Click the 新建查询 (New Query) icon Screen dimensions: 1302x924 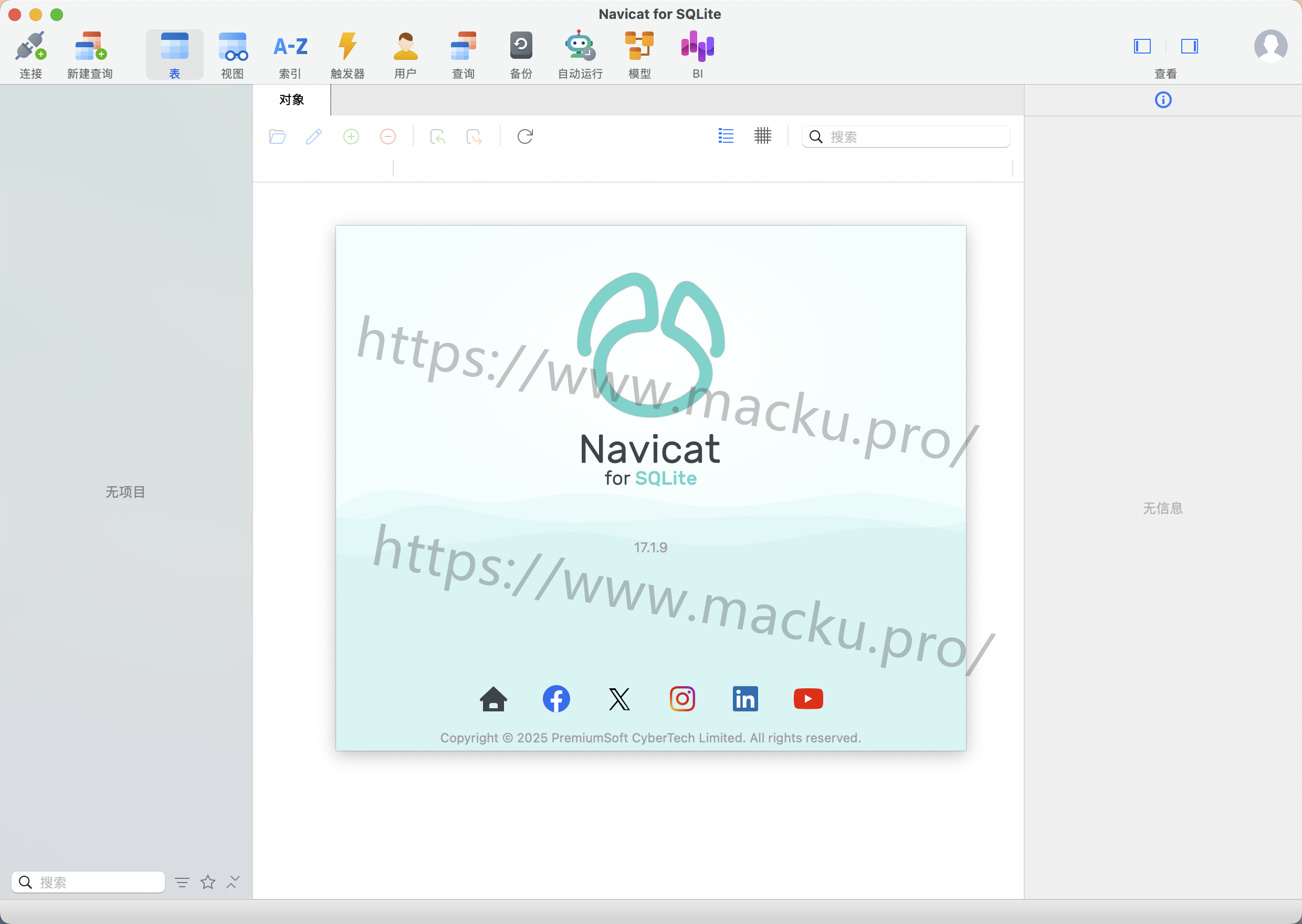90,55
